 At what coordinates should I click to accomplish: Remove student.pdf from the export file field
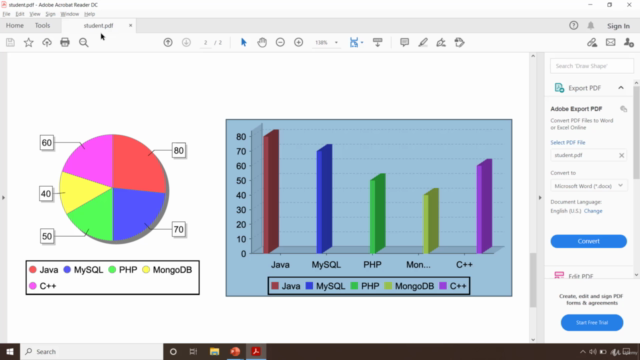(622, 155)
